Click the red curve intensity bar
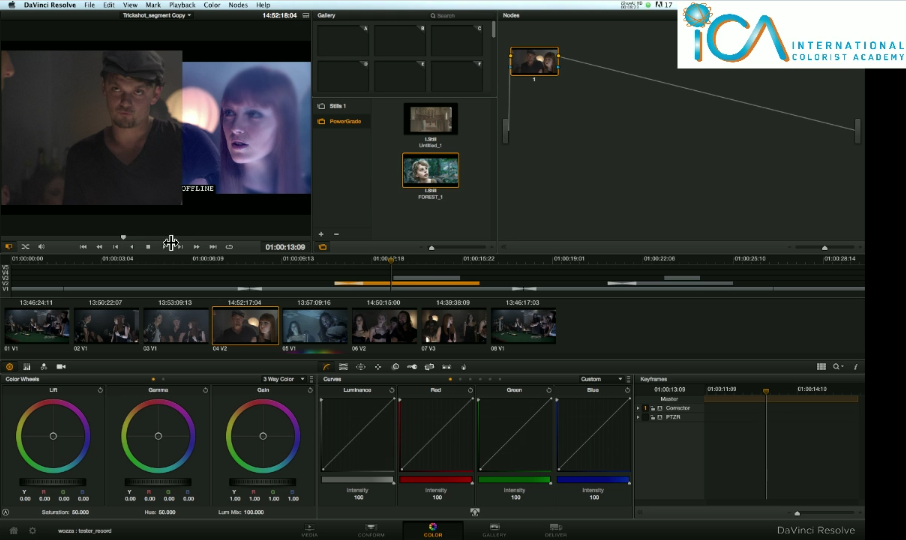 click(x=436, y=479)
